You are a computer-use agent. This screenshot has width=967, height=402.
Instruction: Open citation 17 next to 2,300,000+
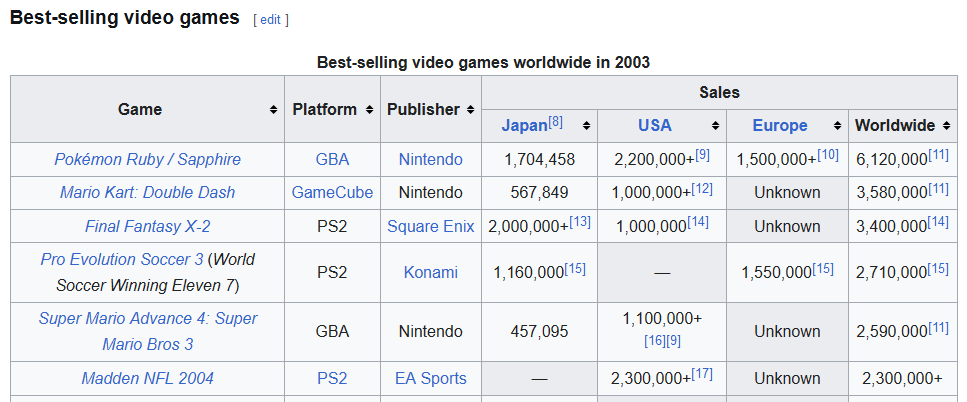point(701,374)
